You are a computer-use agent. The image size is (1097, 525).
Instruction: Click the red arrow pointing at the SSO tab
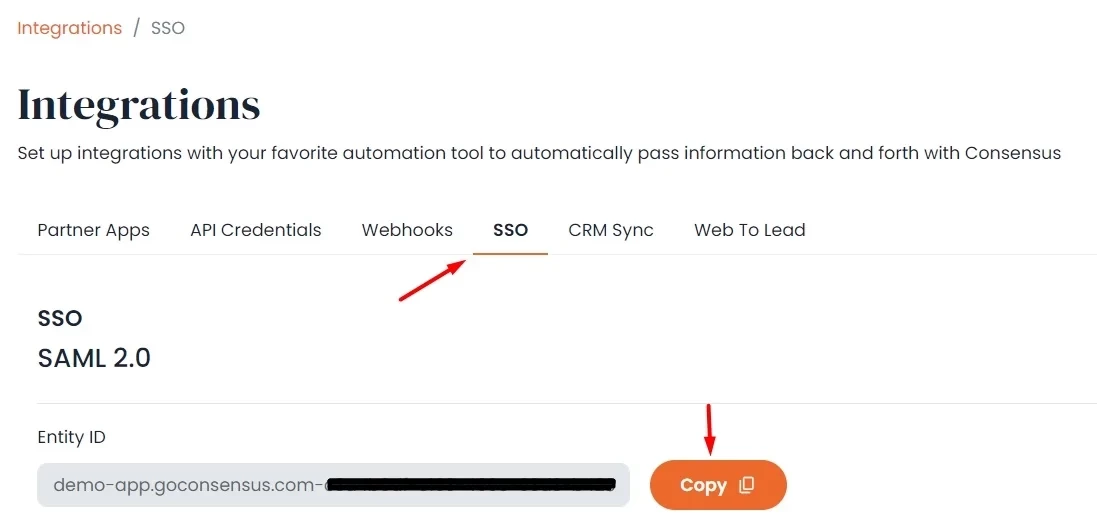pyautogui.click(x=432, y=280)
